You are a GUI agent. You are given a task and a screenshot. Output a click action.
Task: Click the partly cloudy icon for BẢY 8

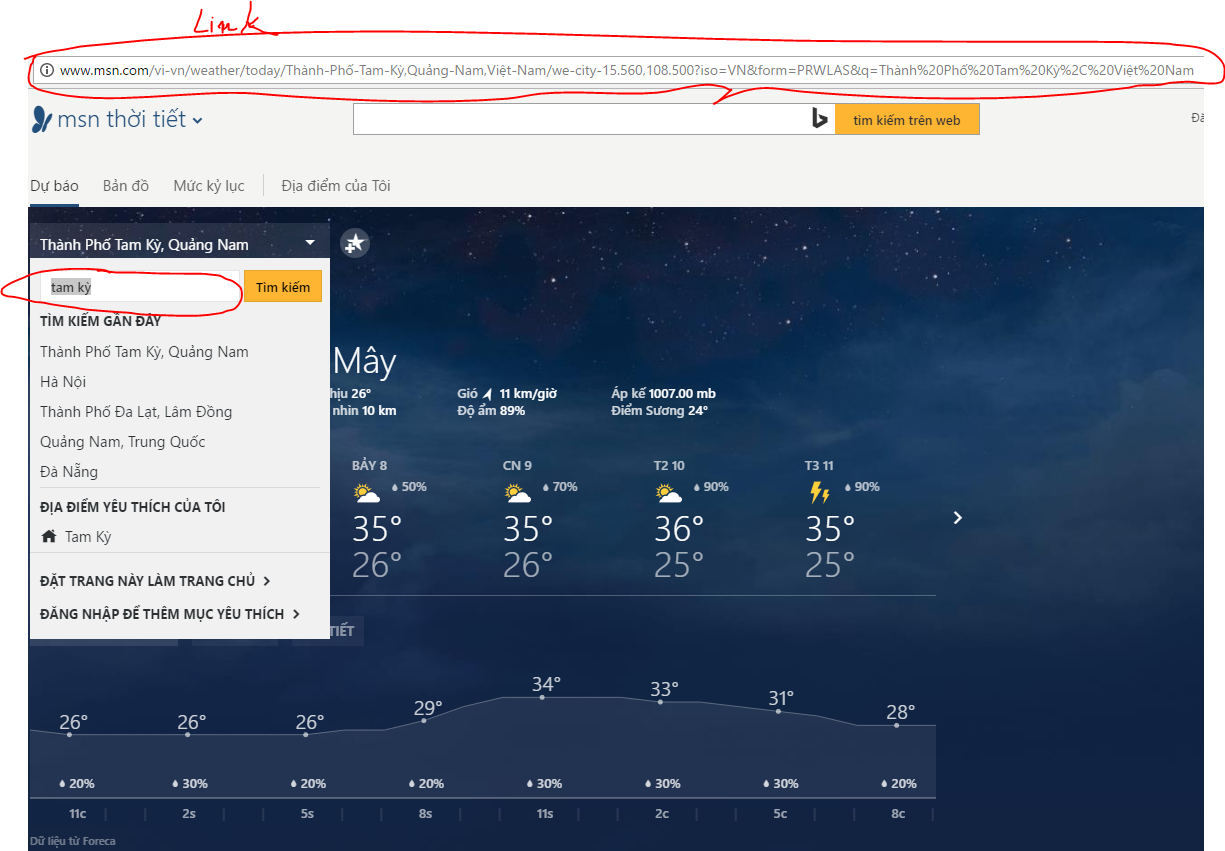(366, 493)
